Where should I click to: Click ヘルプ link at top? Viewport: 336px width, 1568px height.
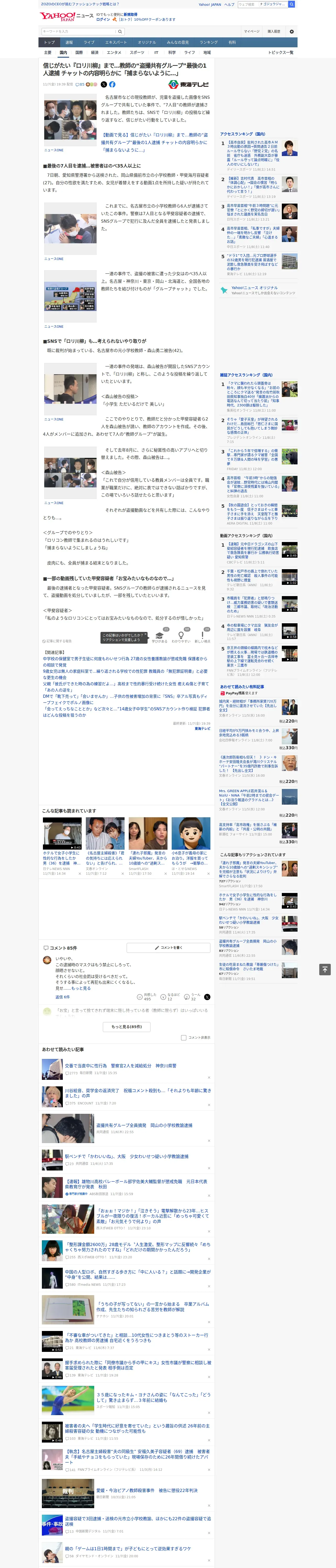click(229, 4)
